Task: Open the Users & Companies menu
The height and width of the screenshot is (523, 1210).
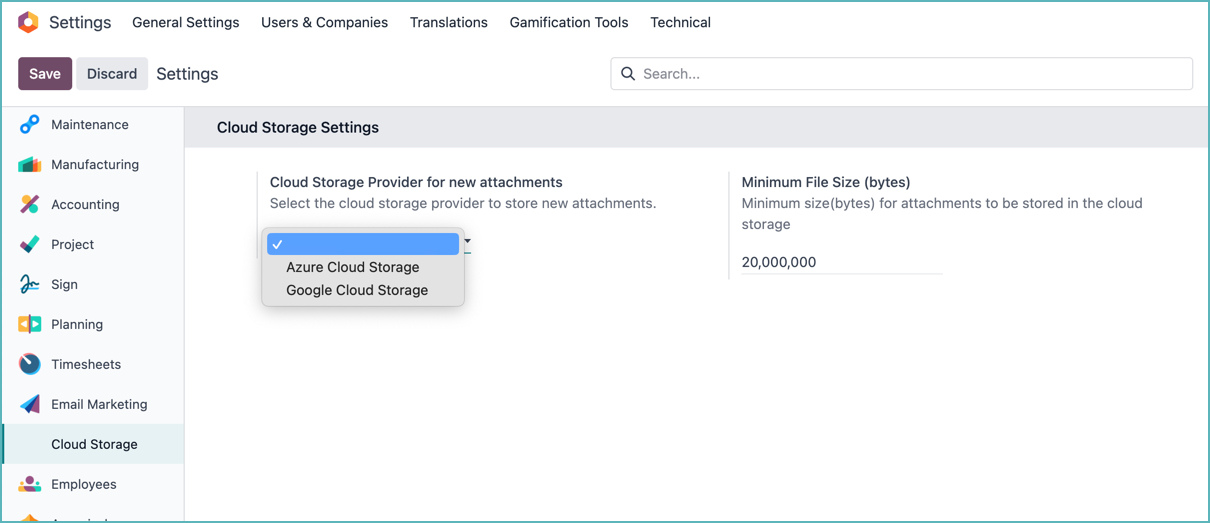Action: (324, 22)
